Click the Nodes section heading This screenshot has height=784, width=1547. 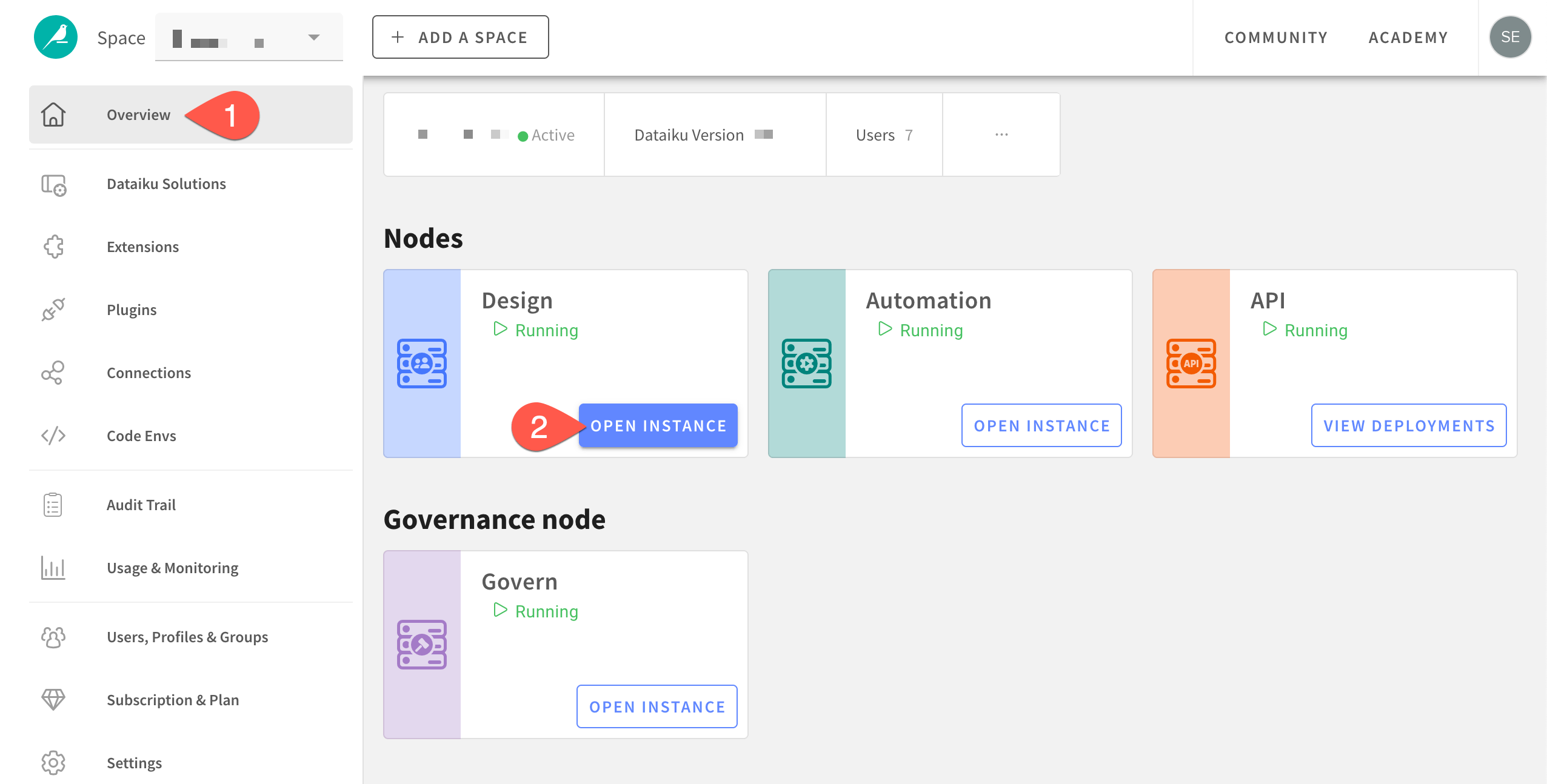click(x=423, y=238)
